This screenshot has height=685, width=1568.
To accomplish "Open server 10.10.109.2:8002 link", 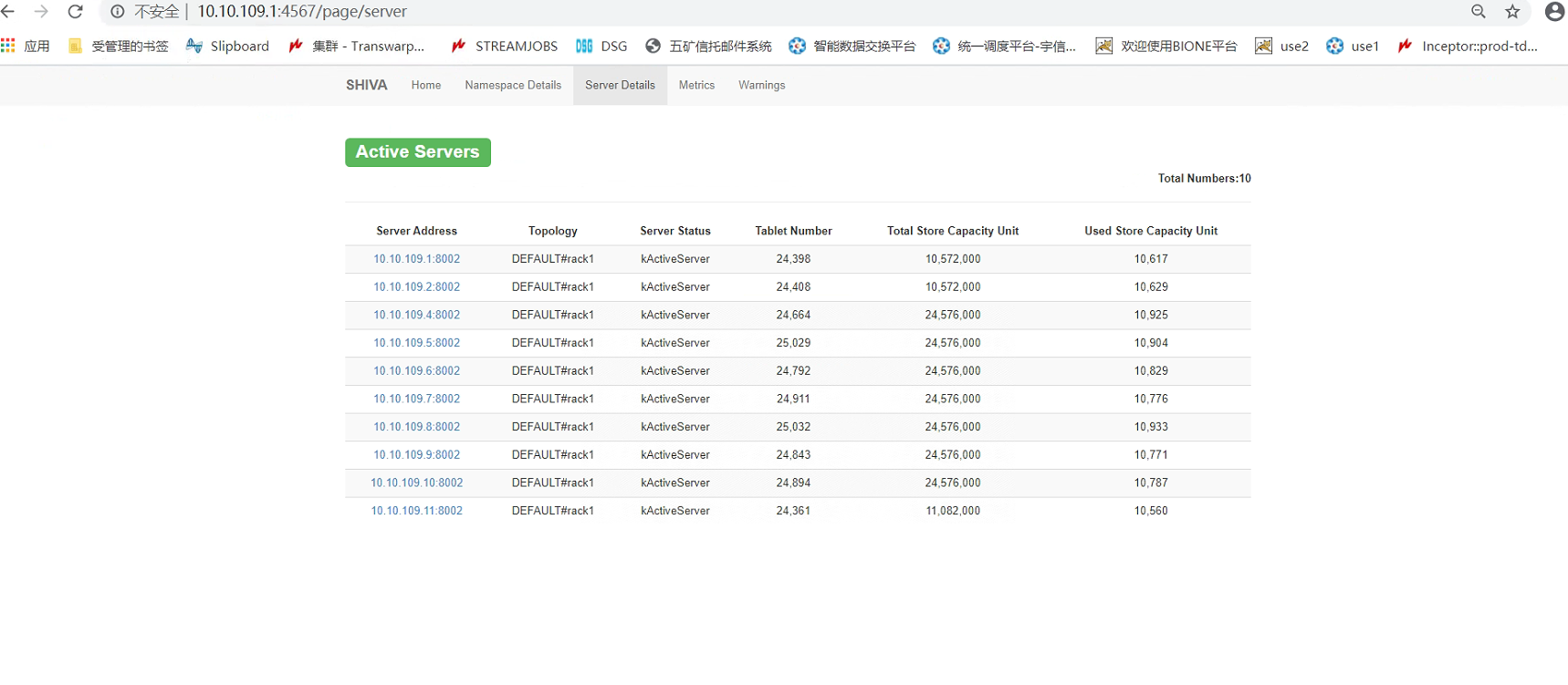I will (417, 287).
